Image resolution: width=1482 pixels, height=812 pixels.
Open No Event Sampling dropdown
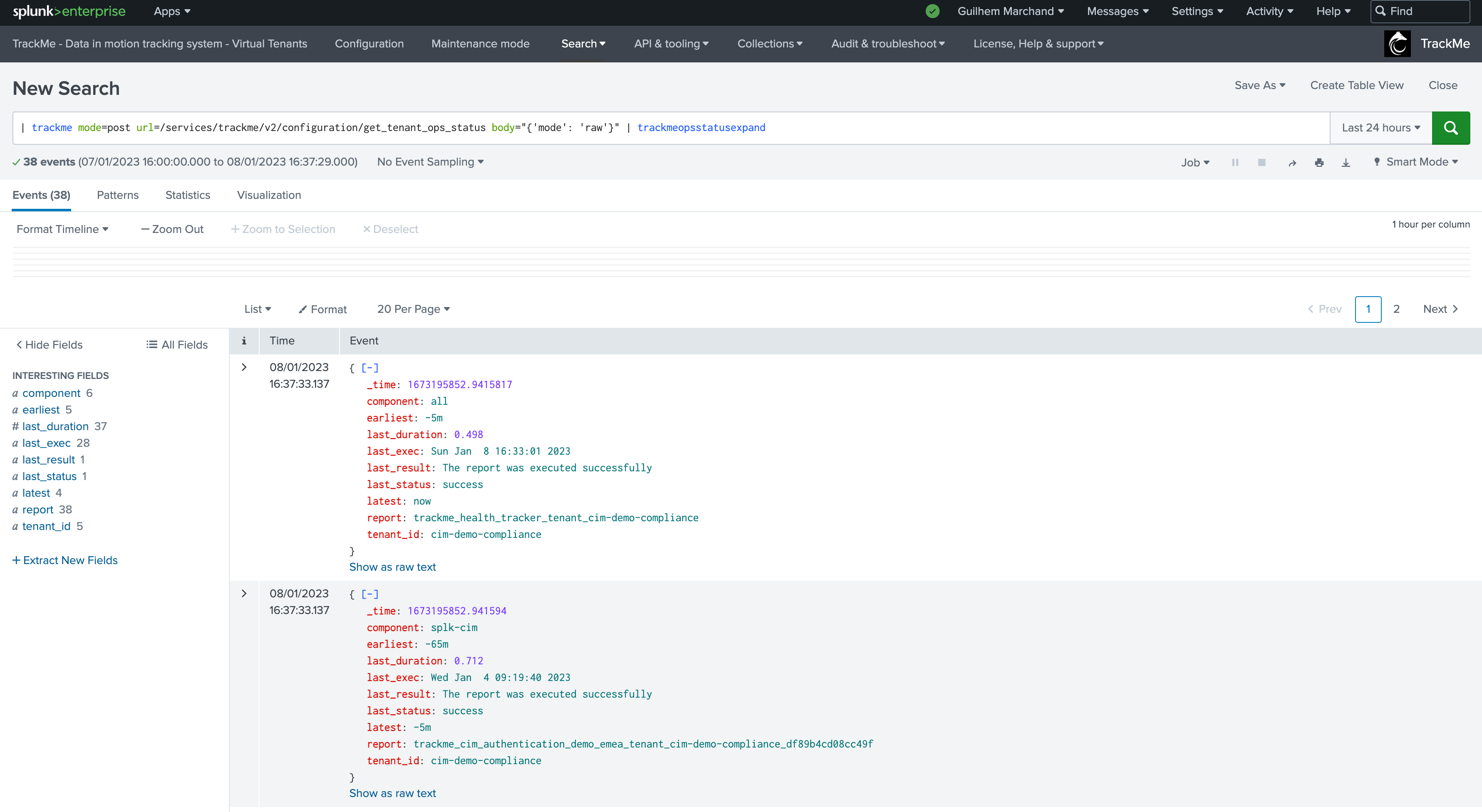(430, 162)
